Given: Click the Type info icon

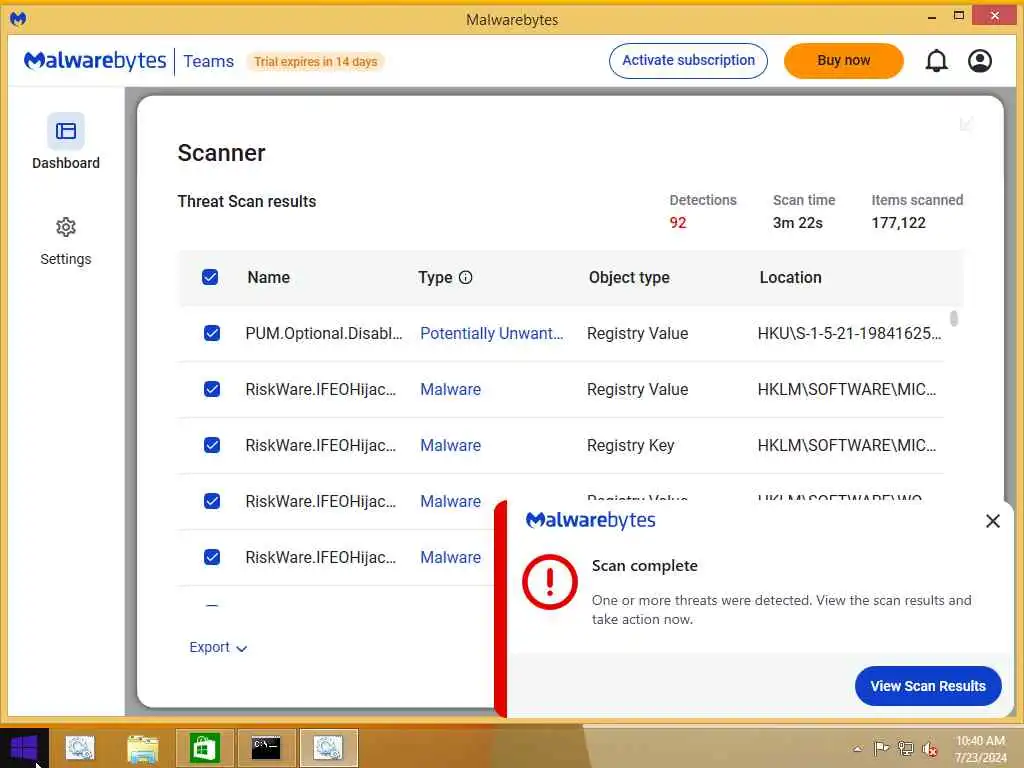Looking at the screenshot, I should click(x=466, y=278).
